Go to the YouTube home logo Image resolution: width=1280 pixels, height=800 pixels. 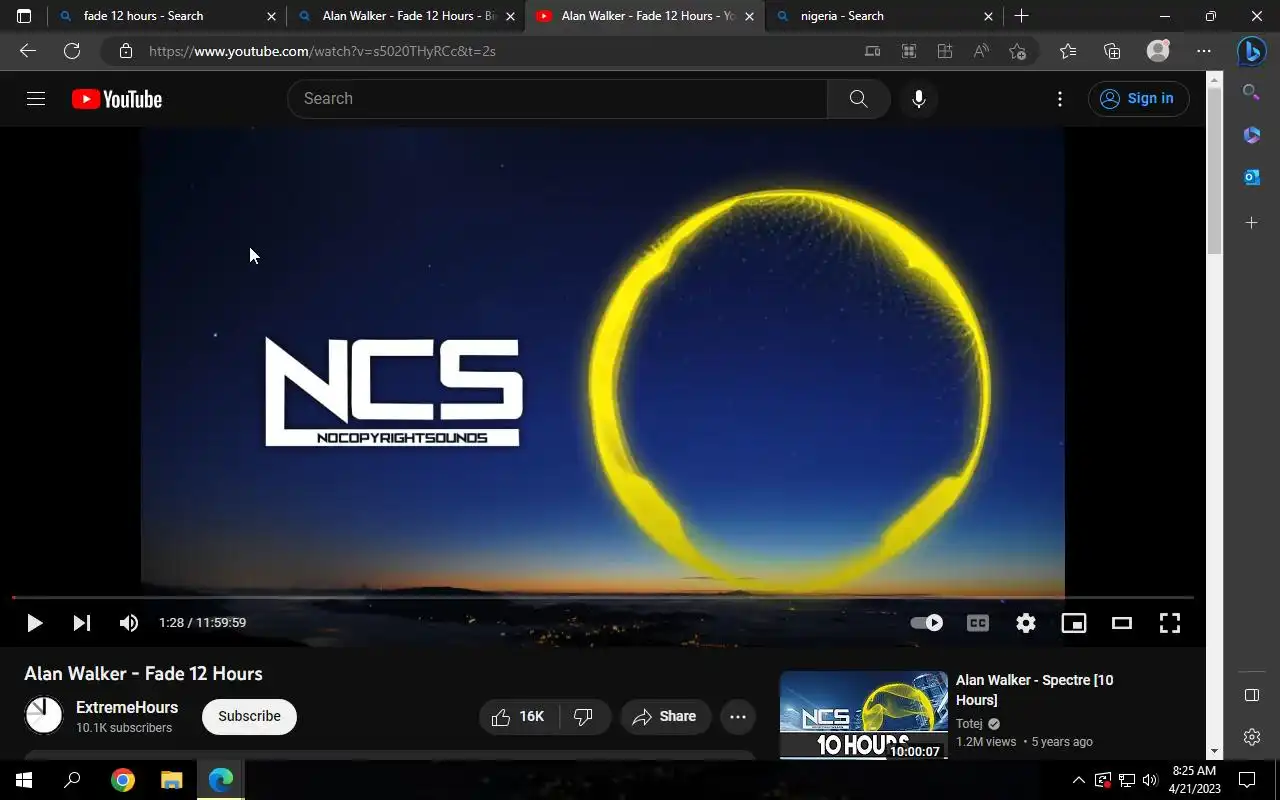(117, 99)
